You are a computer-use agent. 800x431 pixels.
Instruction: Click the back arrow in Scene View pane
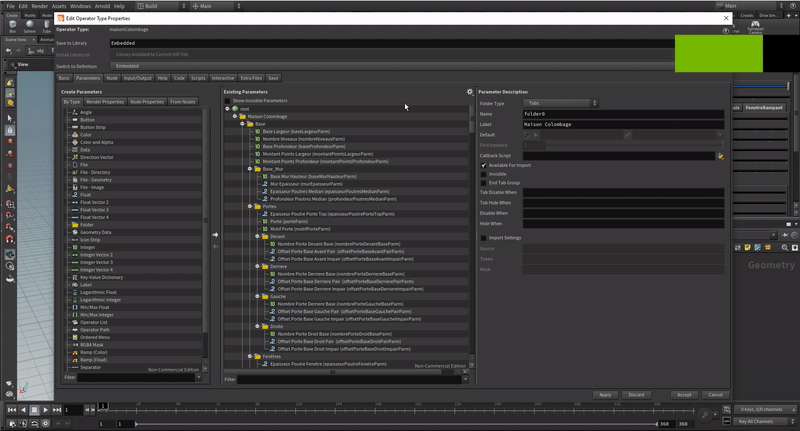click(x=9, y=50)
